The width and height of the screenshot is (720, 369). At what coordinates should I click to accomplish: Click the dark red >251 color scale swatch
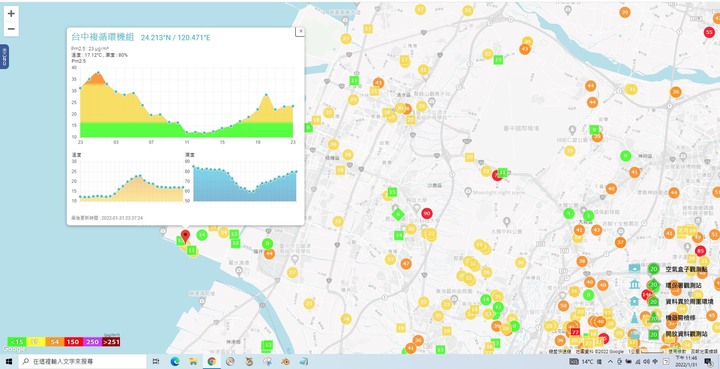click(111, 342)
